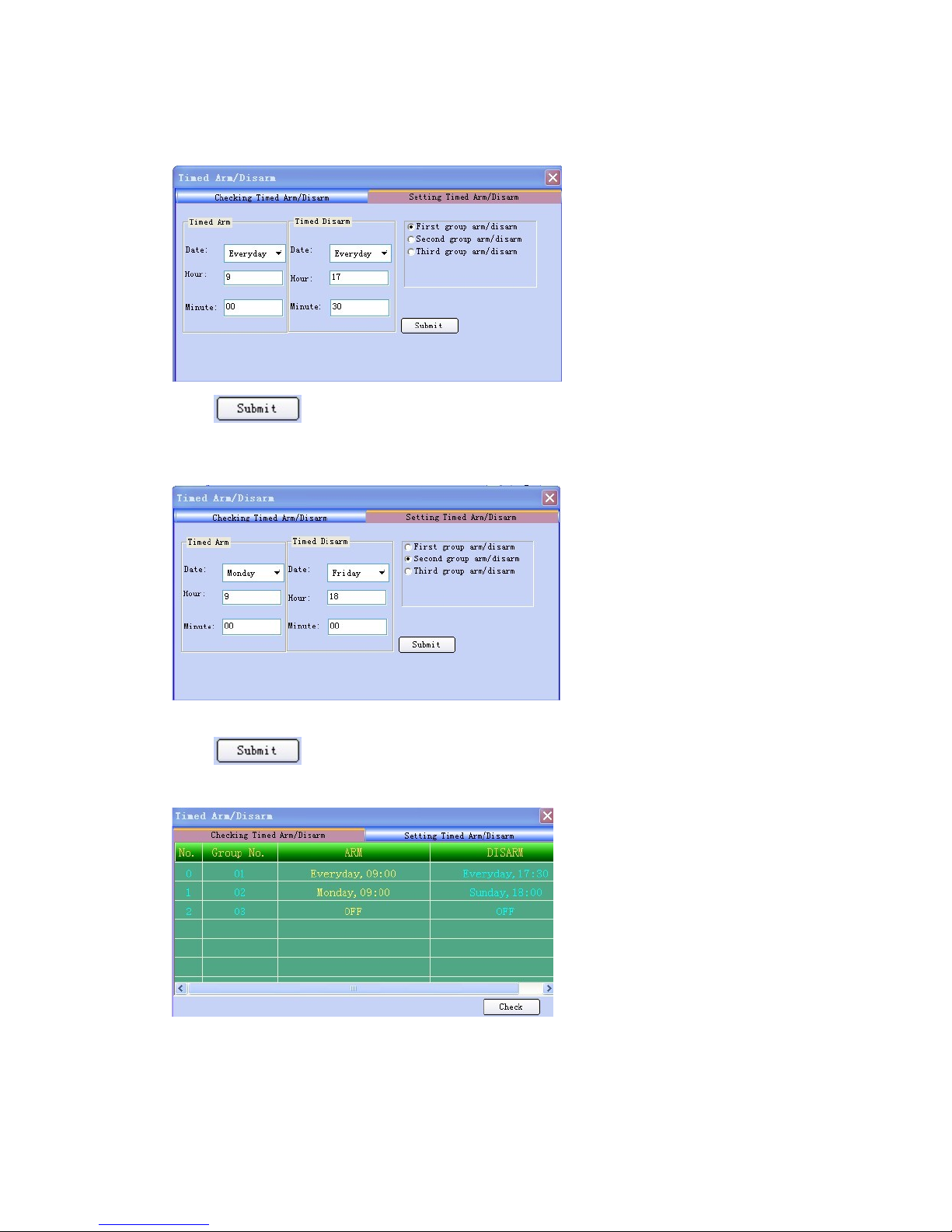
Task: Click scroll left arrow in schedule table
Action: [181, 989]
